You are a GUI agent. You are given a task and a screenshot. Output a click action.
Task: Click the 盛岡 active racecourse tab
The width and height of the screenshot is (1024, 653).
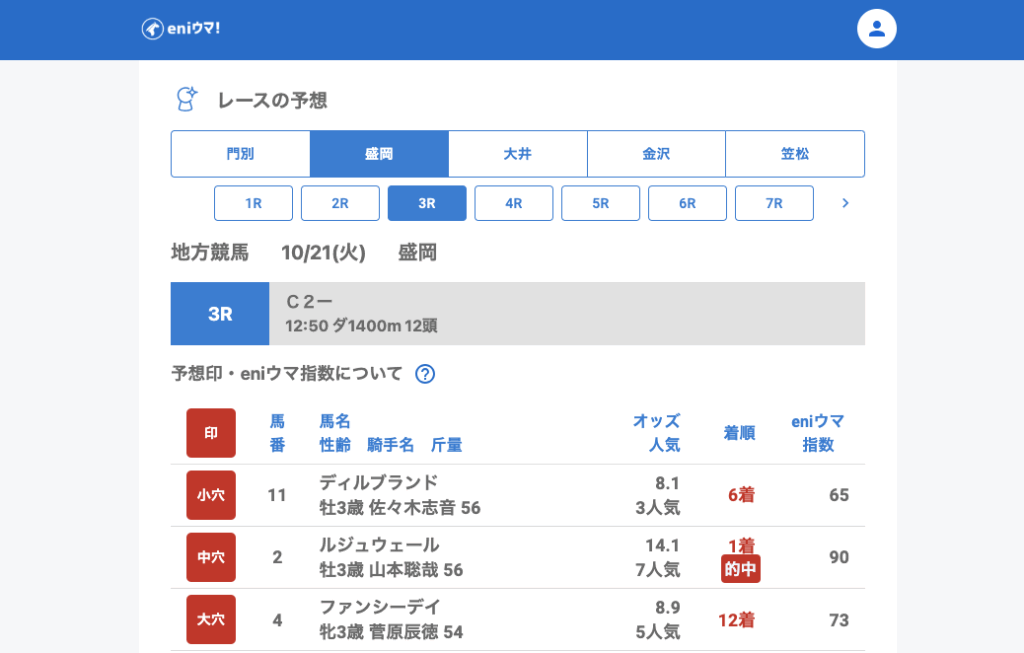(x=379, y=154)
